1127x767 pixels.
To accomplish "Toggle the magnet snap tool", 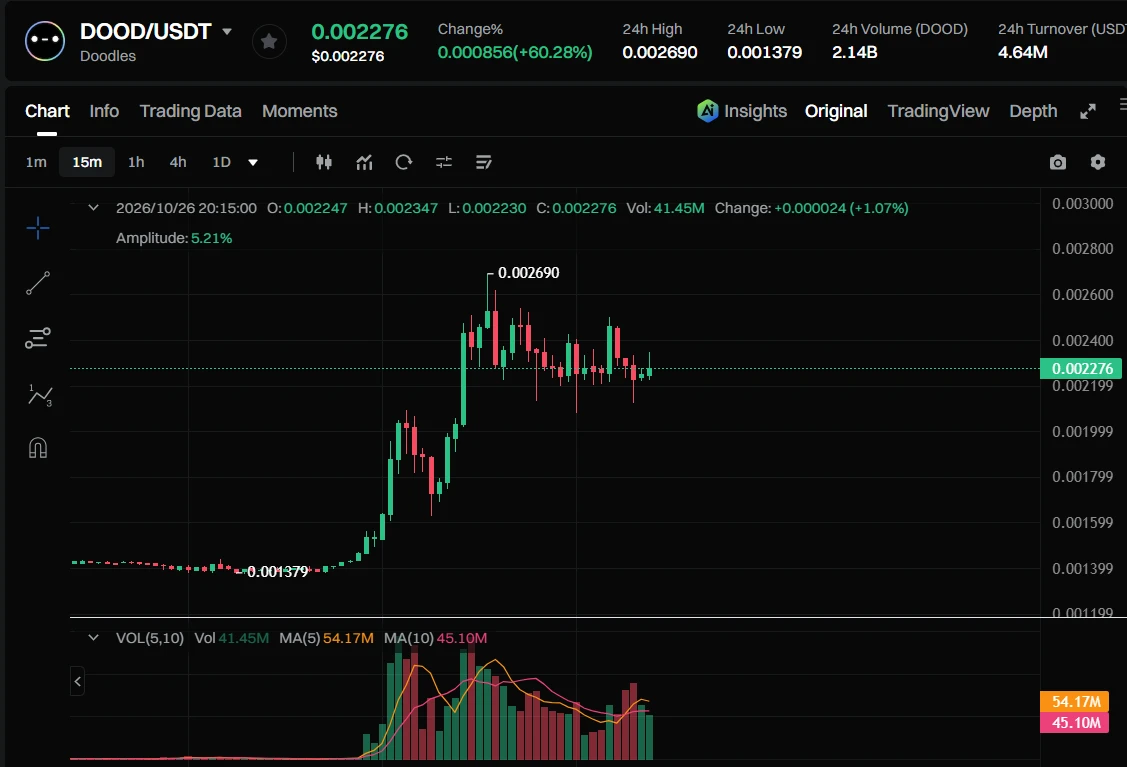I will (x=38, y=449).
